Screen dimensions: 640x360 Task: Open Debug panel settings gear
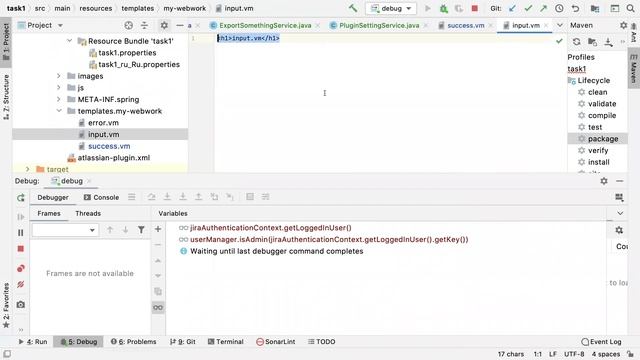click(604, 181)
